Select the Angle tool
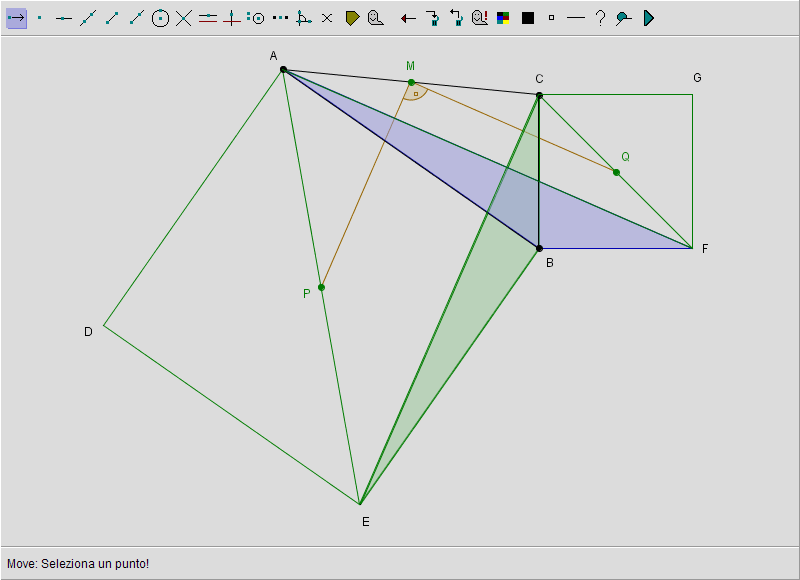 point(304,18)
